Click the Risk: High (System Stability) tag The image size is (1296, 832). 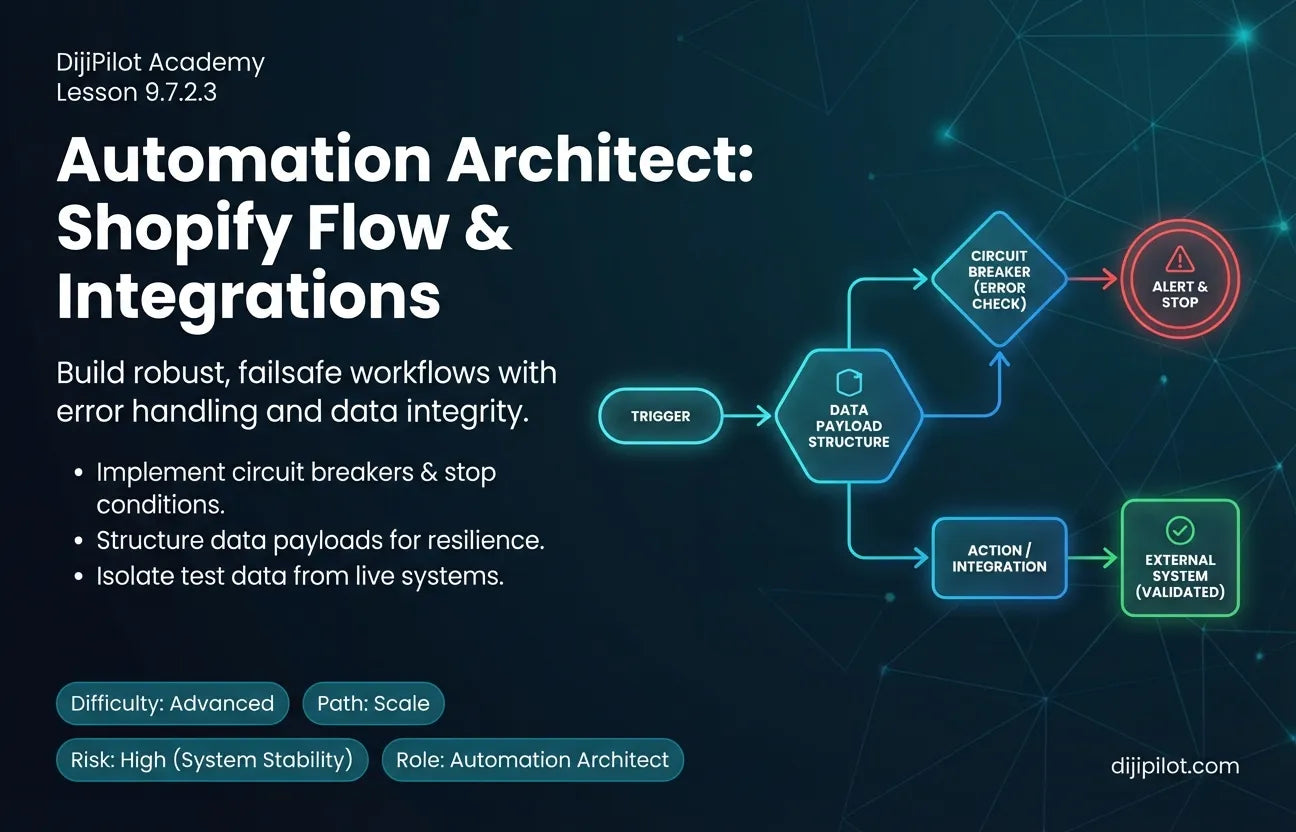(212, 760)
